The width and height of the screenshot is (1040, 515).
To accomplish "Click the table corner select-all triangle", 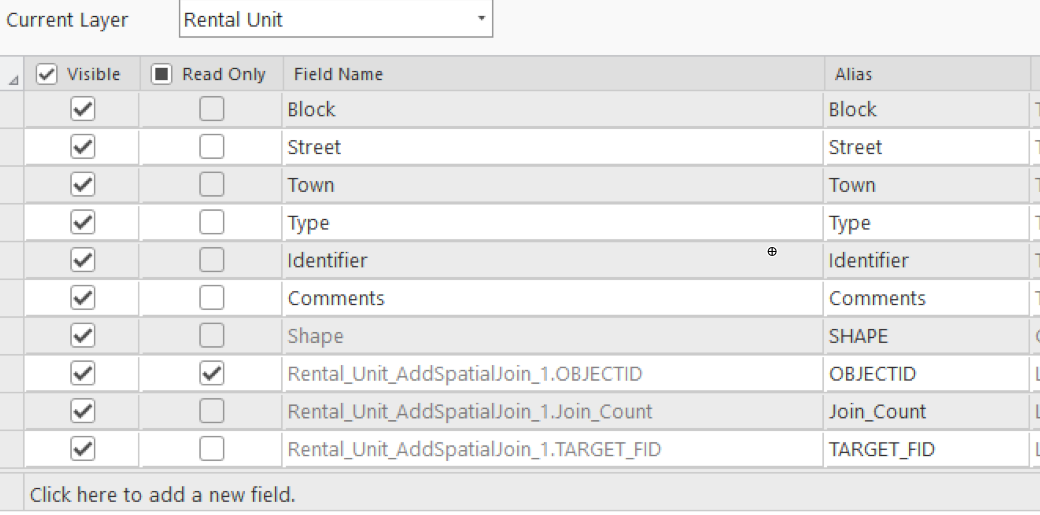I will tap(12, 76).
